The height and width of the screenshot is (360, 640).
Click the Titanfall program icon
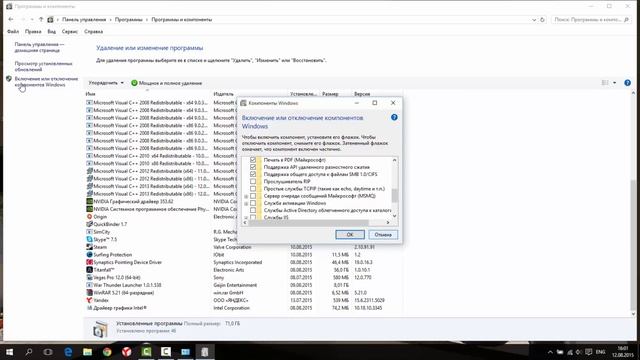(89, 270)
